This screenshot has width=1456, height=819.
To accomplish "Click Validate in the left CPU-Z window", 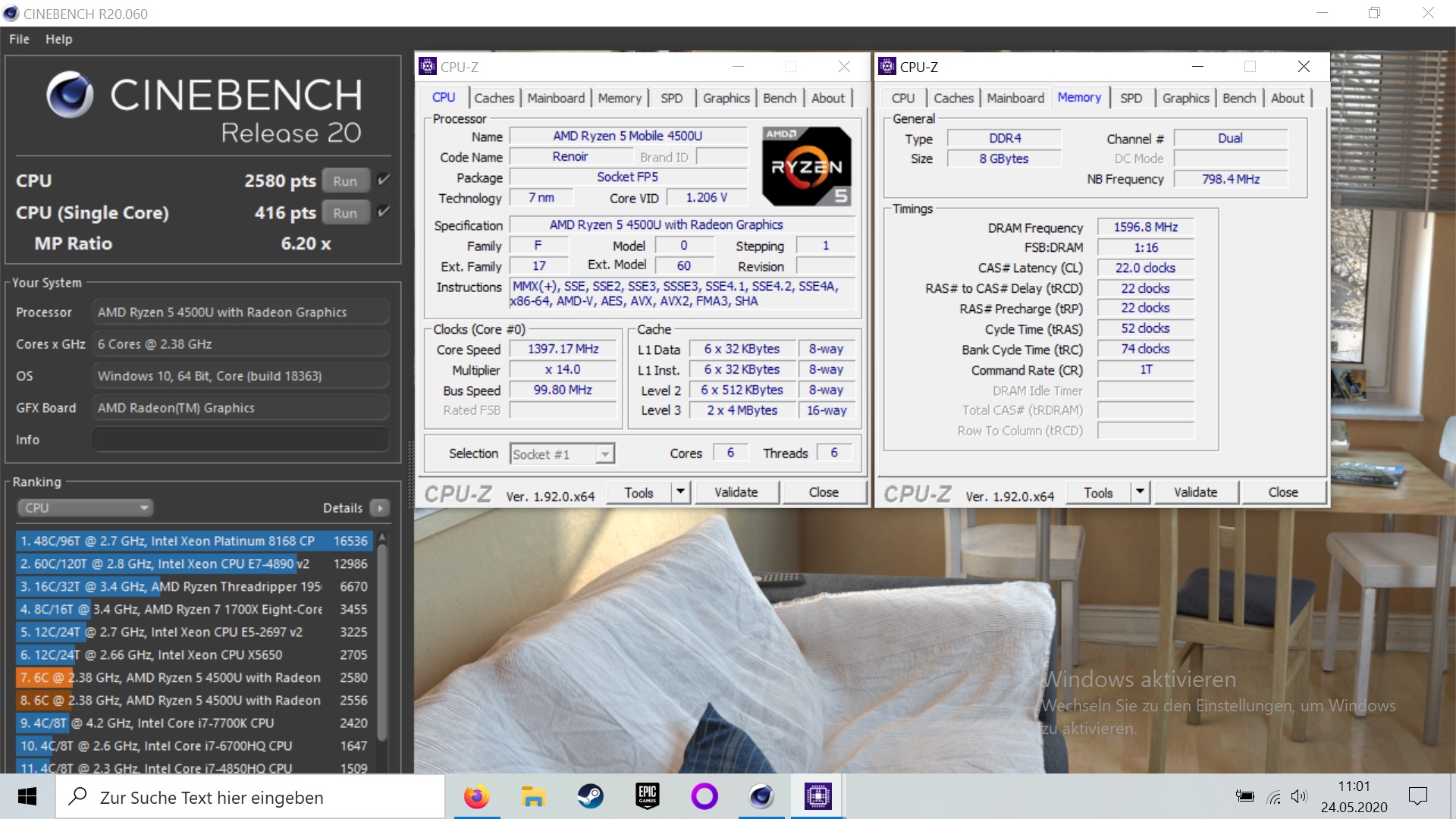I will click(x=736, y=492).
